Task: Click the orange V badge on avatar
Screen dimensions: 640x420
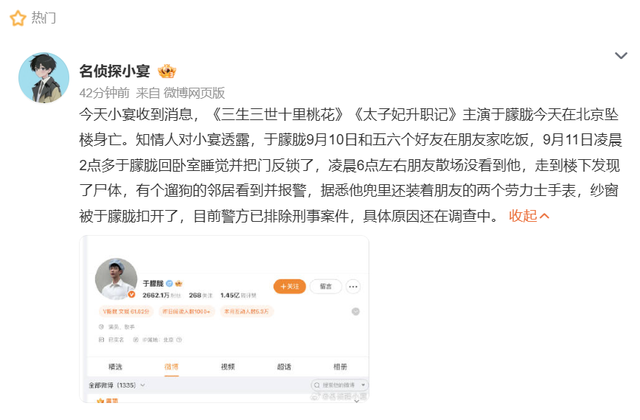Action: pos(131,294)
